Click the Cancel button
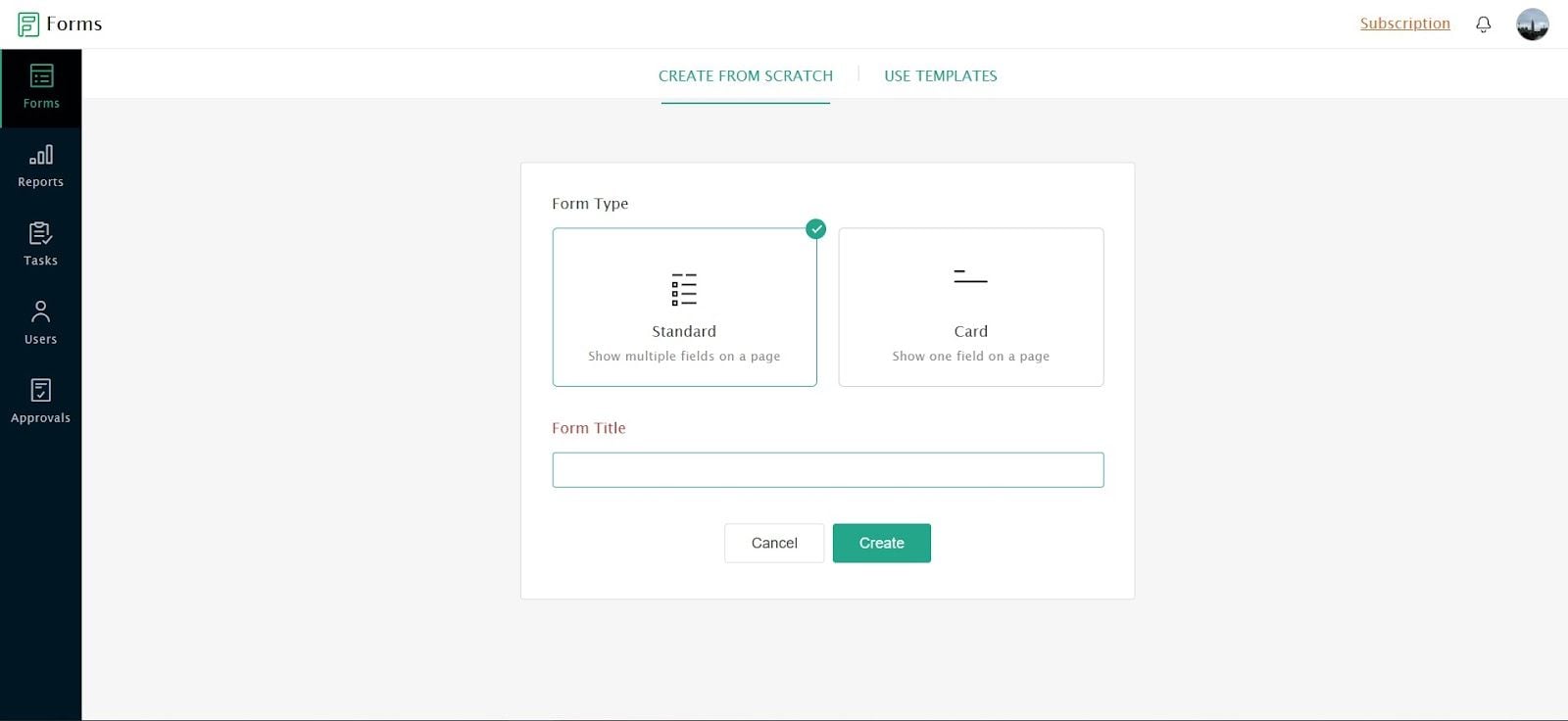 click(x=774, y=543)
